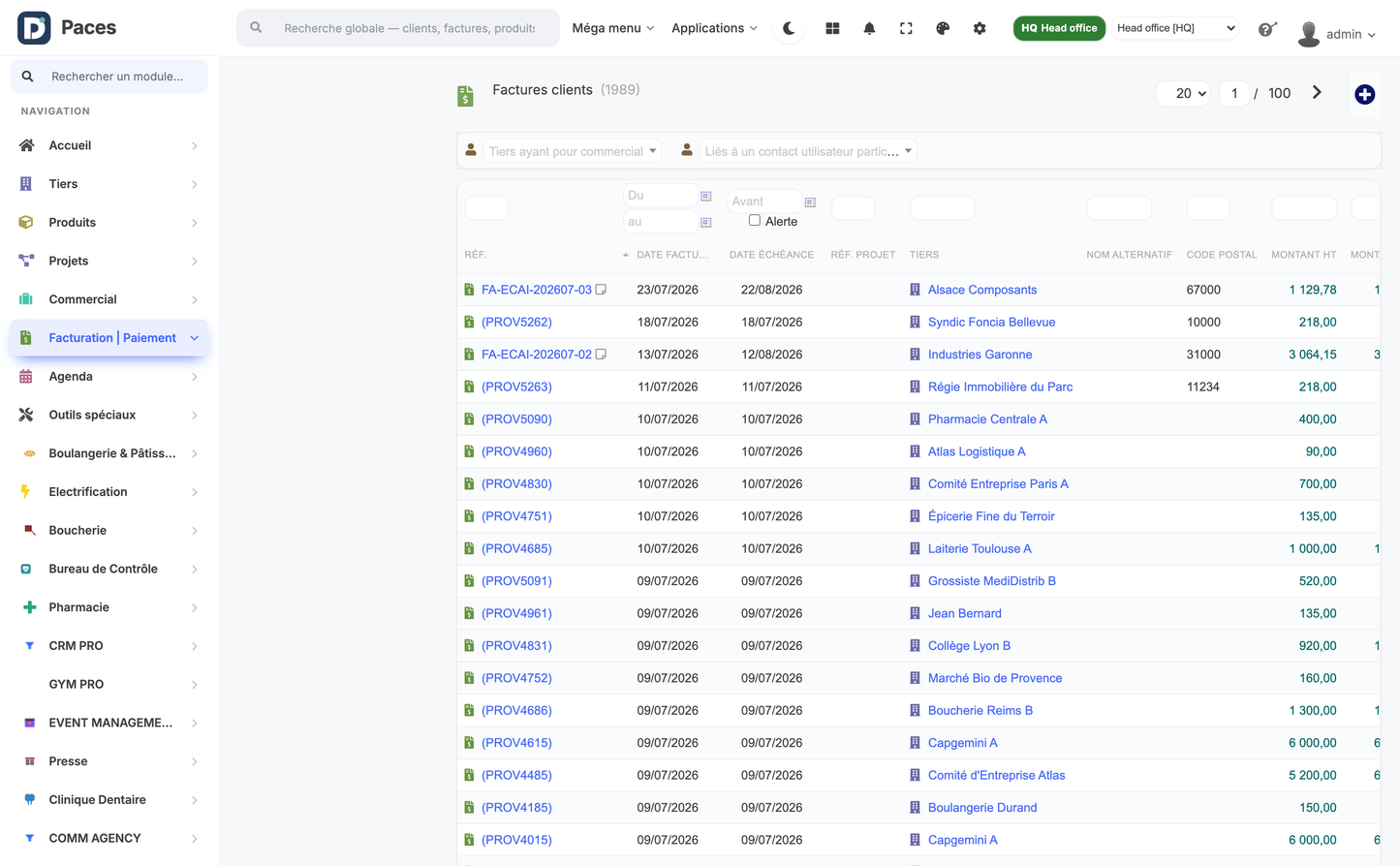Add new customer invoice plus button

click(x=1364, y=94)
